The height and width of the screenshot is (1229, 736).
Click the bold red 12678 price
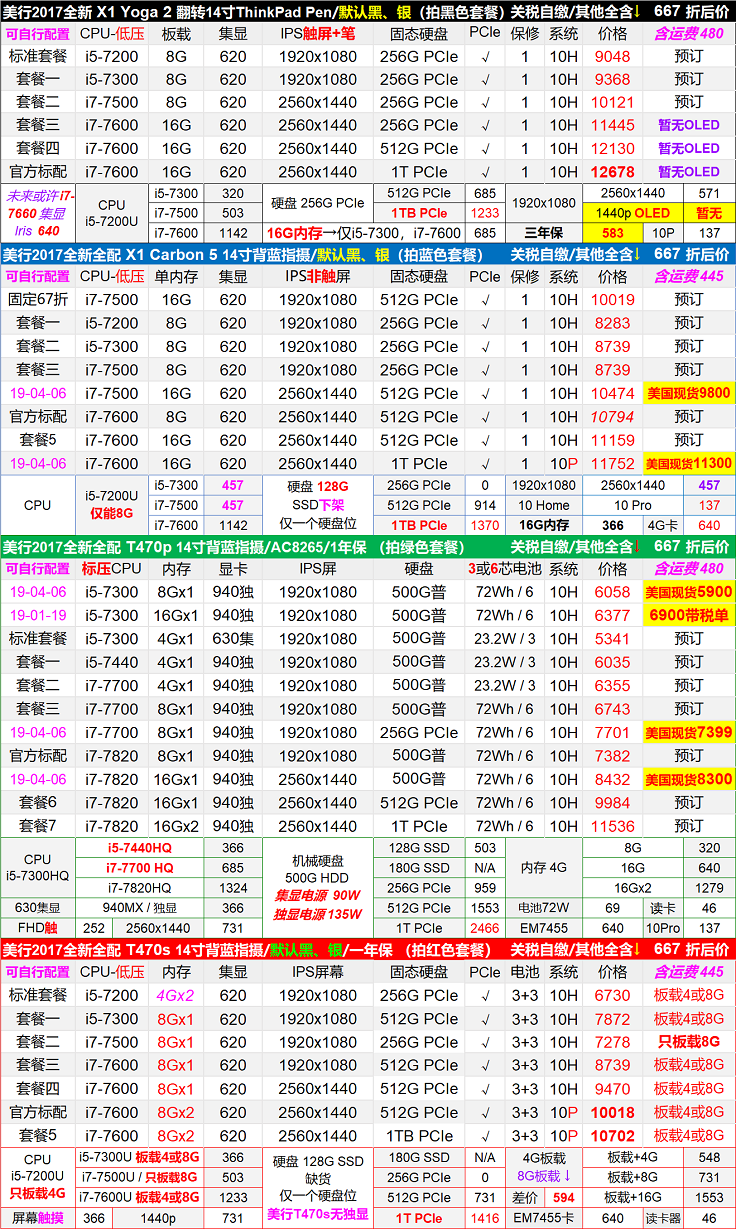pyautogui.click(x=612, y=171)
